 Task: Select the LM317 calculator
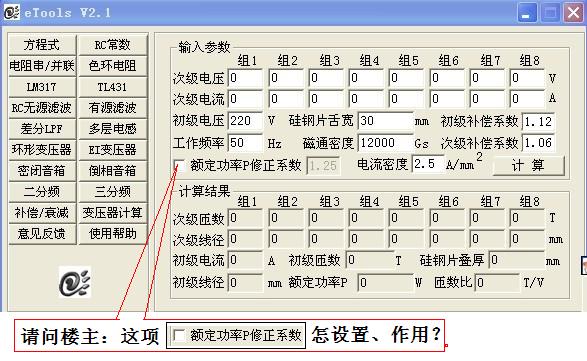coord(42,87)
